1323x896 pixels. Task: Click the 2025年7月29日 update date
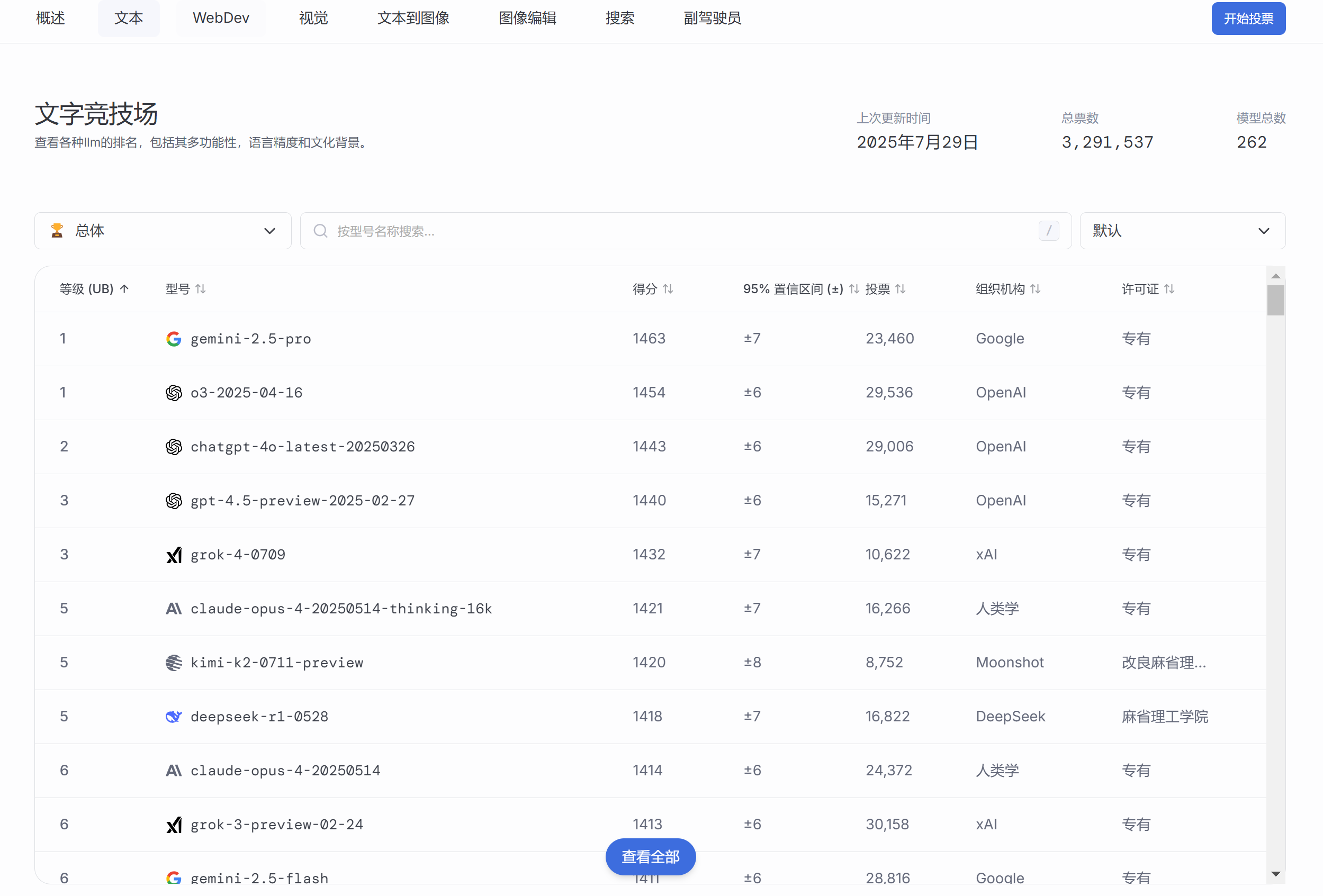pos(917,142)
